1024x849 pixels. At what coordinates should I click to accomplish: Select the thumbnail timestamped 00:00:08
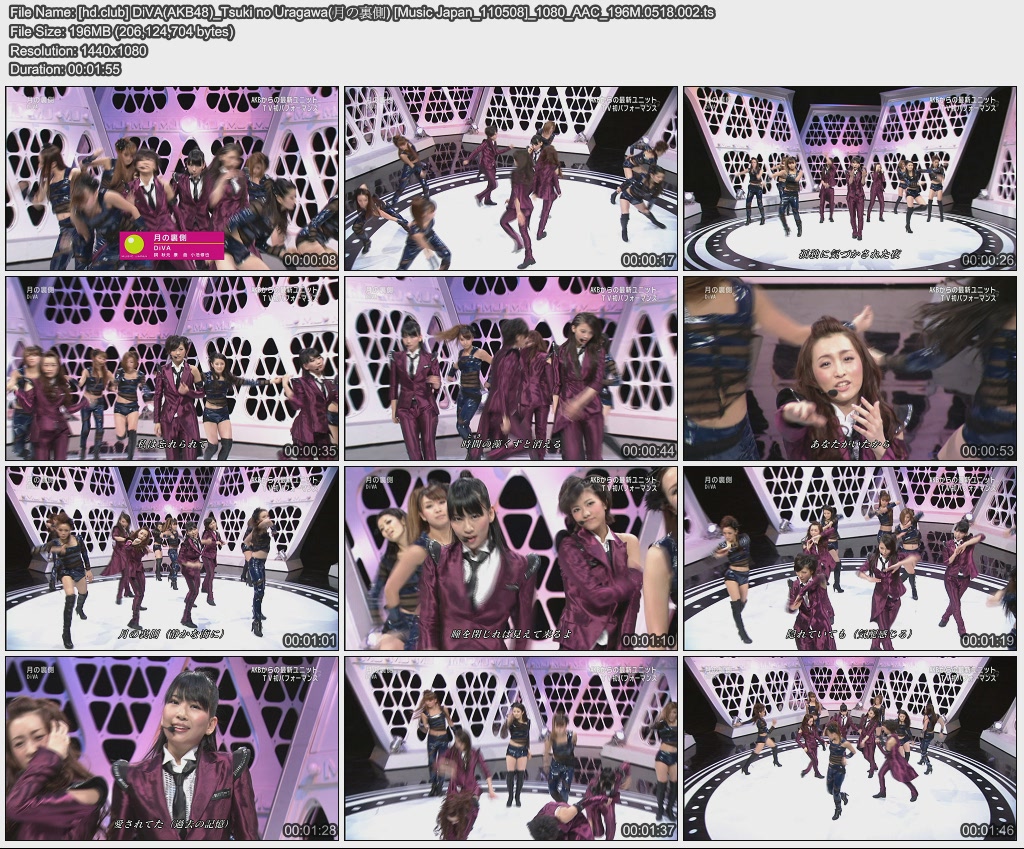pos(172,178)
